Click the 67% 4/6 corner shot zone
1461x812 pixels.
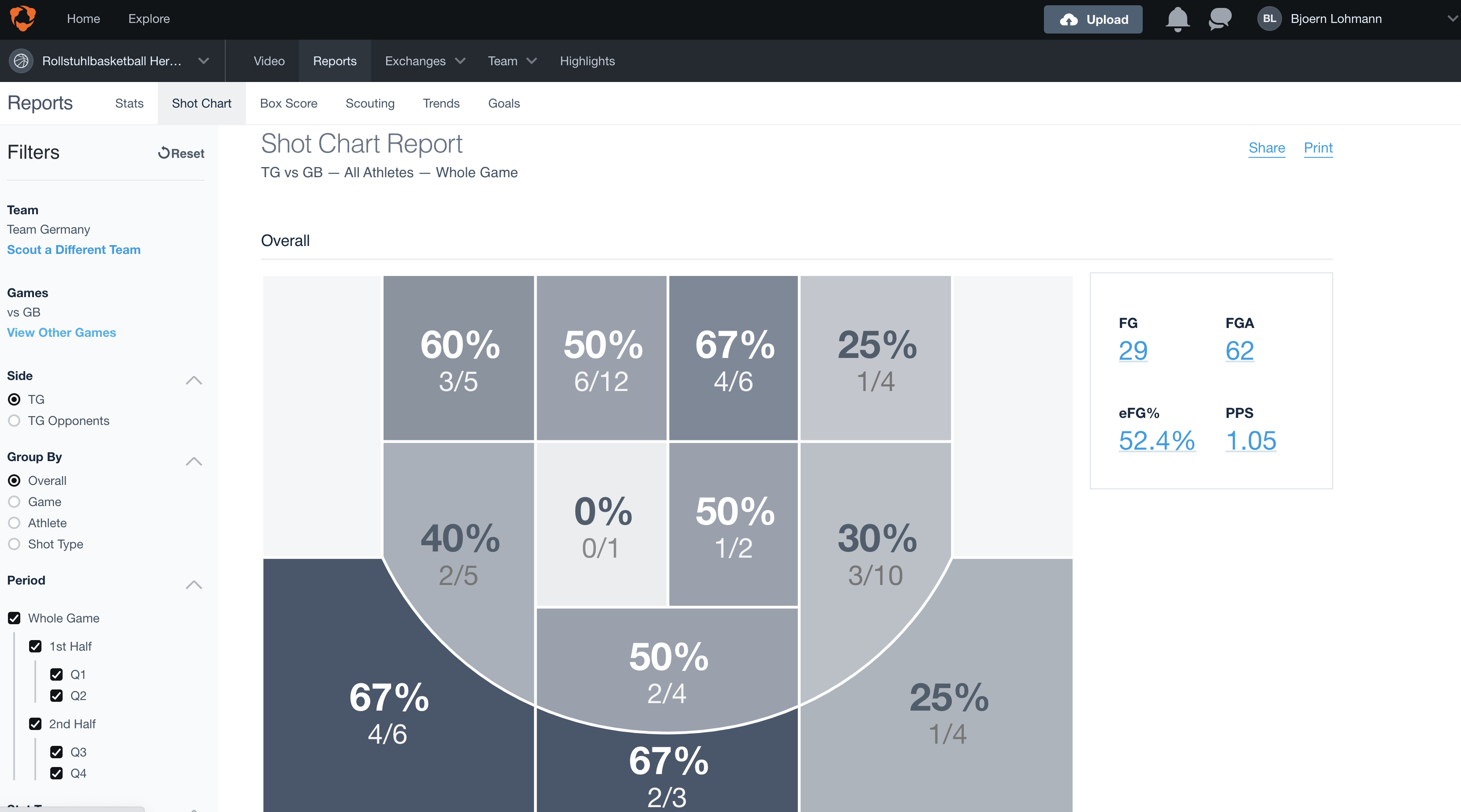(388, 715)
